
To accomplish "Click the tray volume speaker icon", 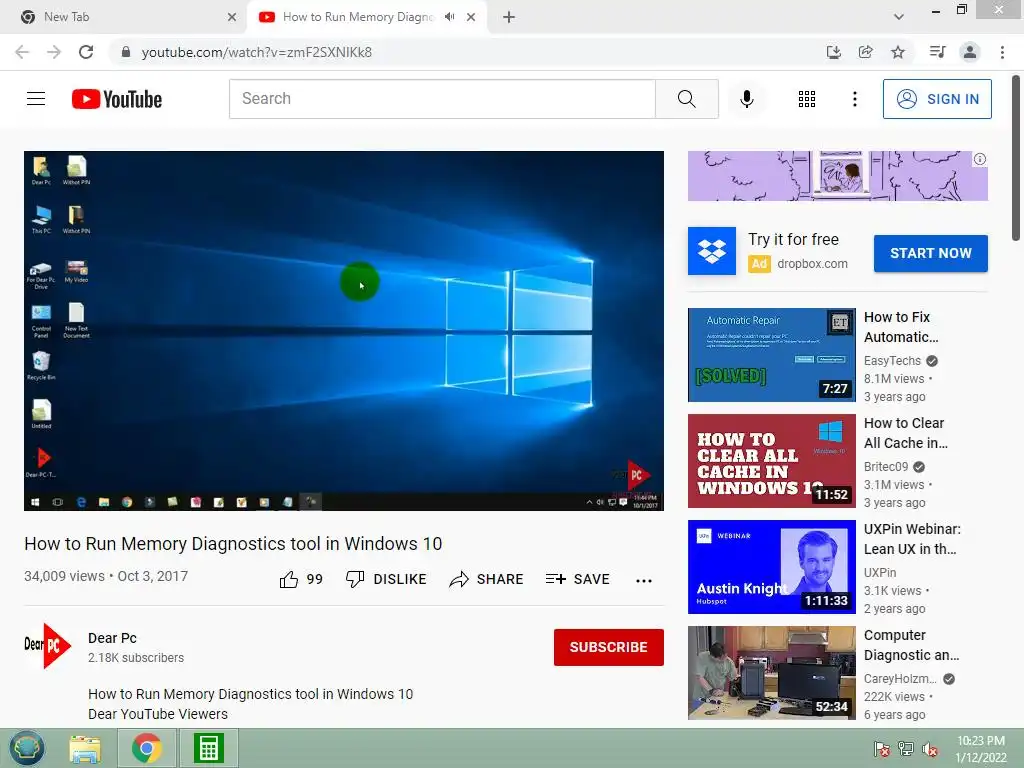I will click(x=930, y=749).
